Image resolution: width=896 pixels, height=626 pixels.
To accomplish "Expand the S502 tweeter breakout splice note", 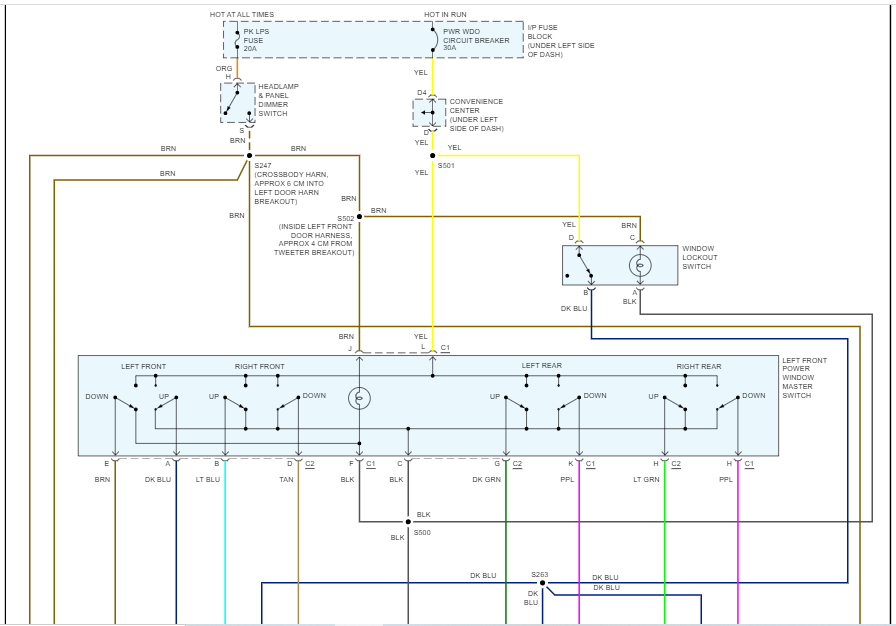I will tap(310, 238).
